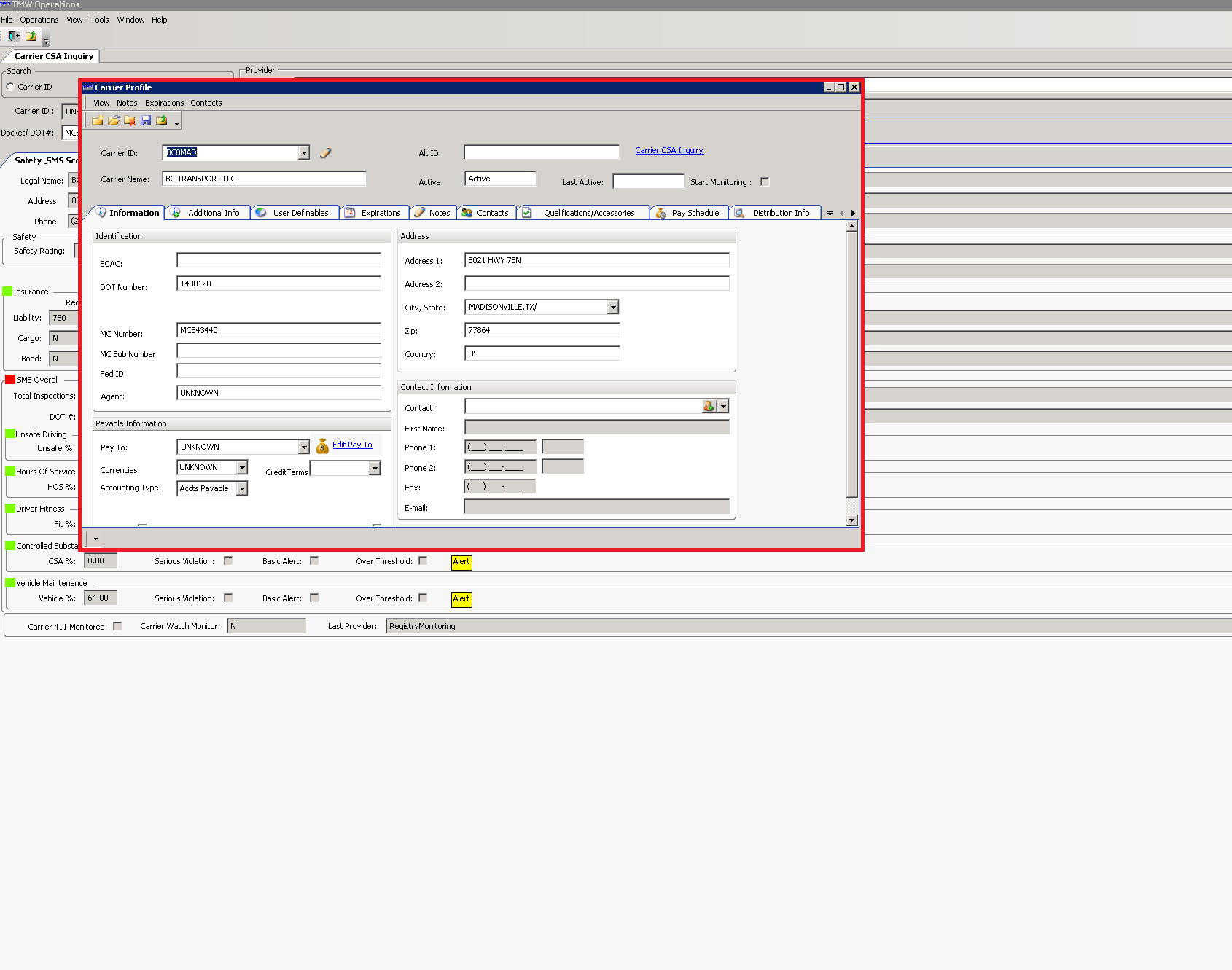
Task: Open the CreditTerms dropdown
Action: point(375,468)
